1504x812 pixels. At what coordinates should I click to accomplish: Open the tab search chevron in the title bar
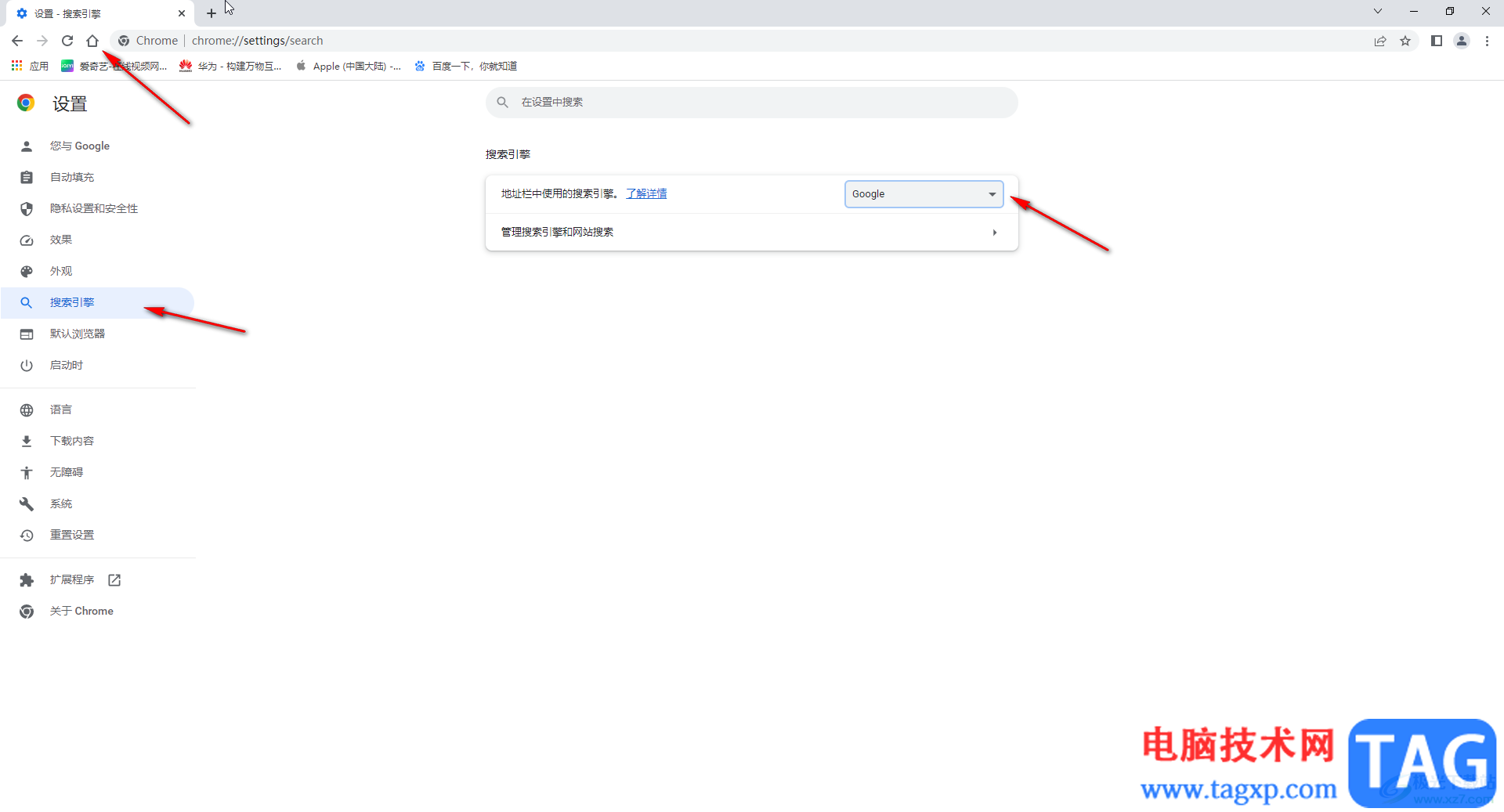pyautogui.click(x=1378, y=11)
